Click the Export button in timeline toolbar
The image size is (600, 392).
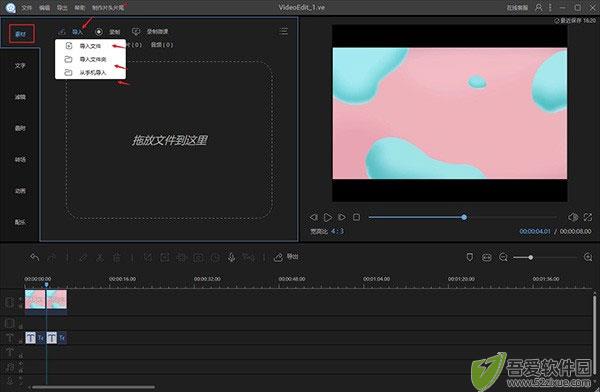tap(286, 257)
